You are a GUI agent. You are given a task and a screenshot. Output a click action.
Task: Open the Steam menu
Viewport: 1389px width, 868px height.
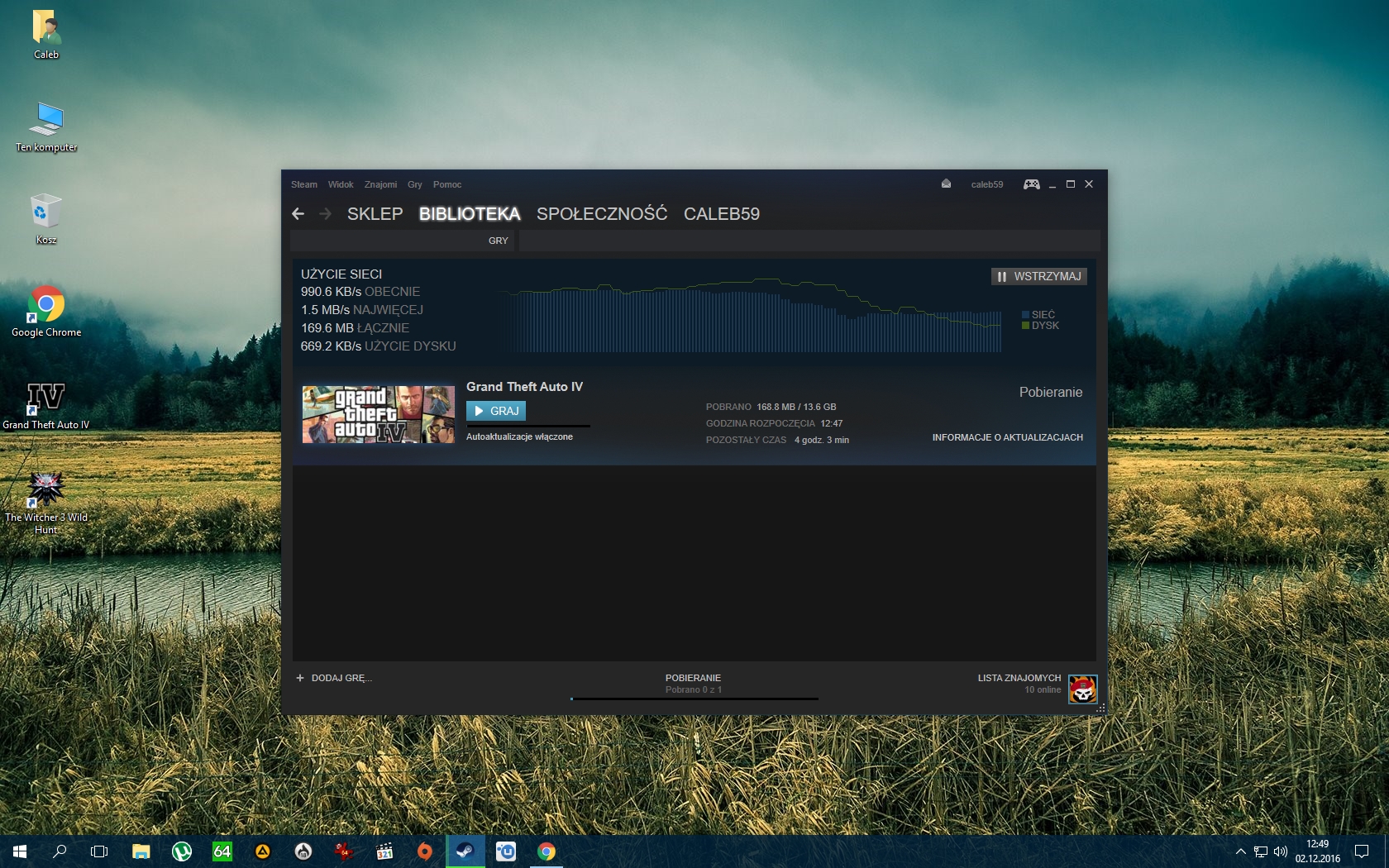[x=304, y=184]
